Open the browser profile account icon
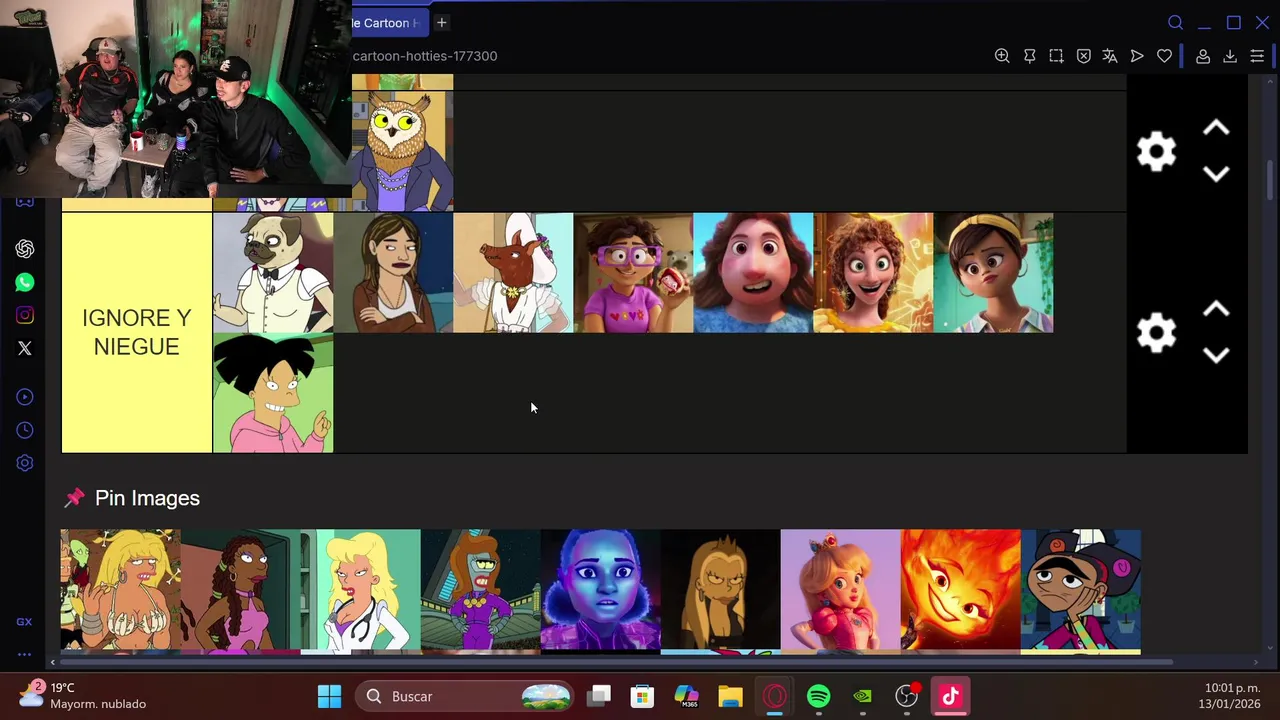The width and height of the screenshot is (1280, 720). (x=1203, y=56)
